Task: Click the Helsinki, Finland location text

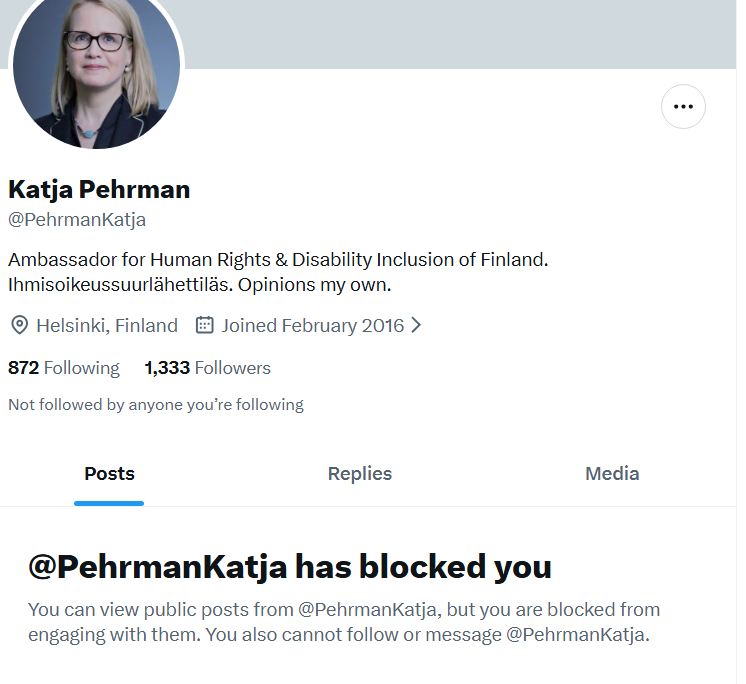Action: (107, 325)
